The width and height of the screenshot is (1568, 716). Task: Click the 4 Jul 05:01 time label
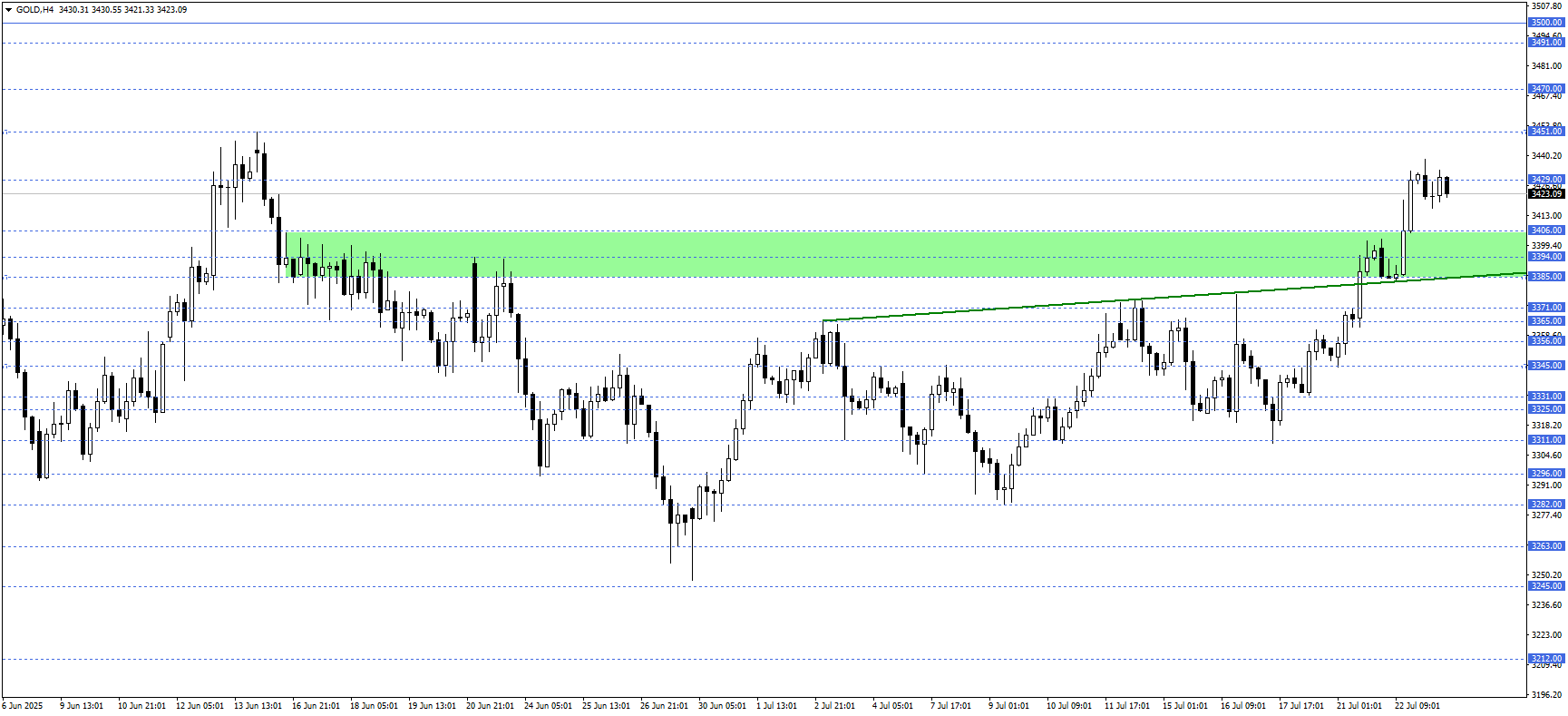coord(892,706)
